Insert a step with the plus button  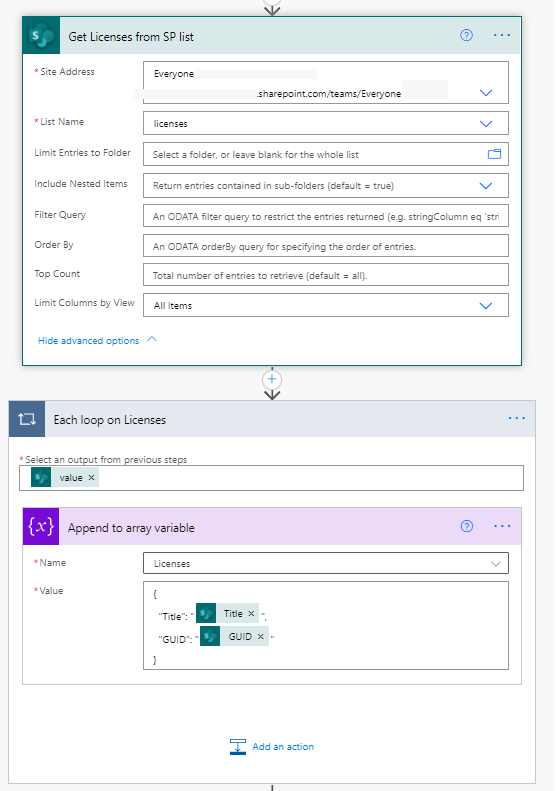[x=272, y=379]
